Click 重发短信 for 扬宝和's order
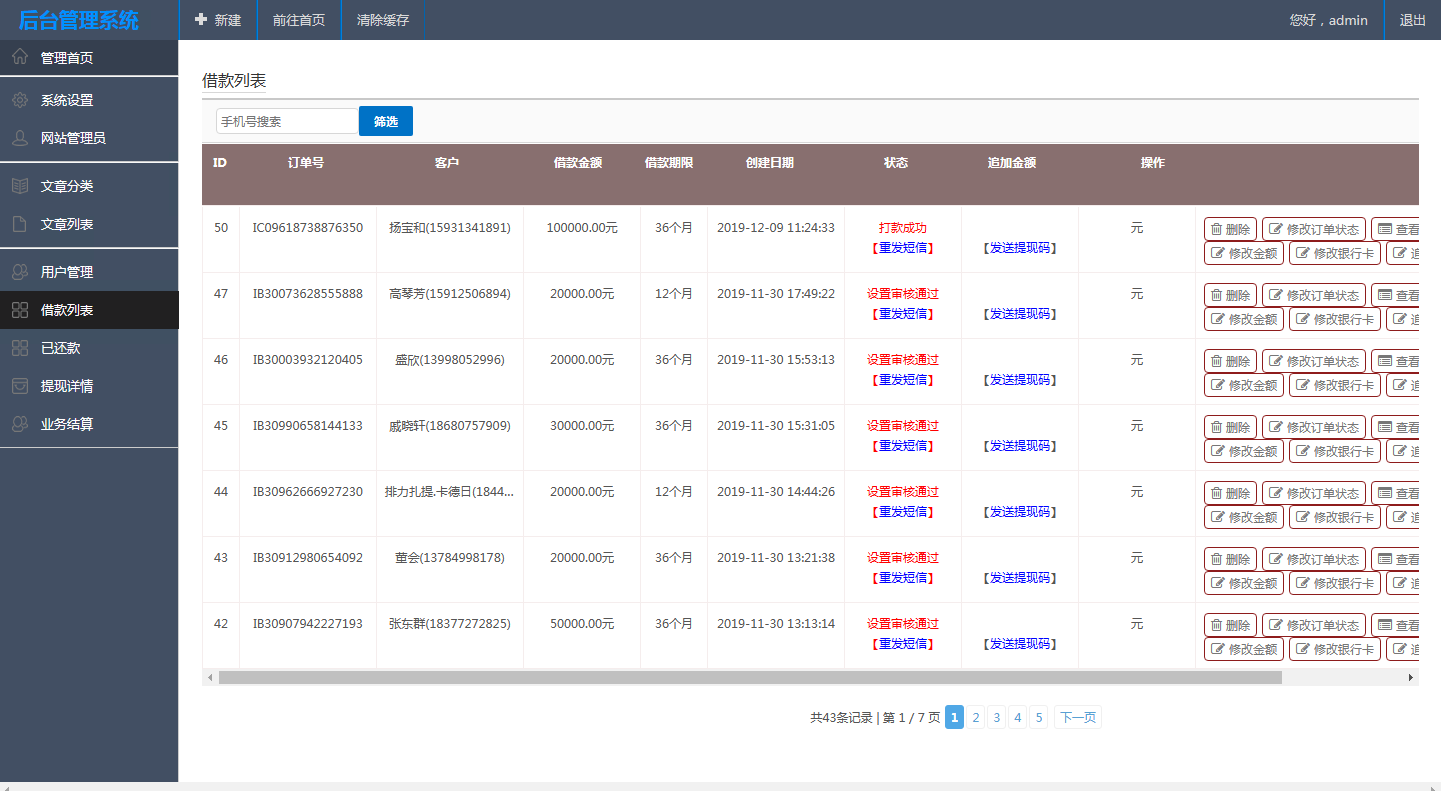Viewport: 1441px width, 791px height. point(903,248)
